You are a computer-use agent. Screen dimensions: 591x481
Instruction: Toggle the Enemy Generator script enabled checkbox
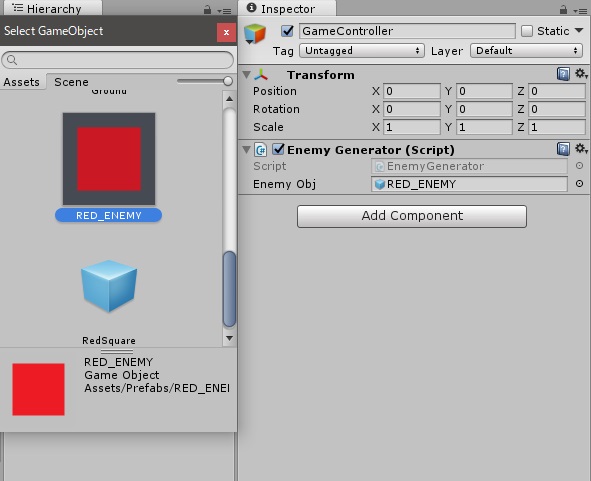tap(278, 149)
